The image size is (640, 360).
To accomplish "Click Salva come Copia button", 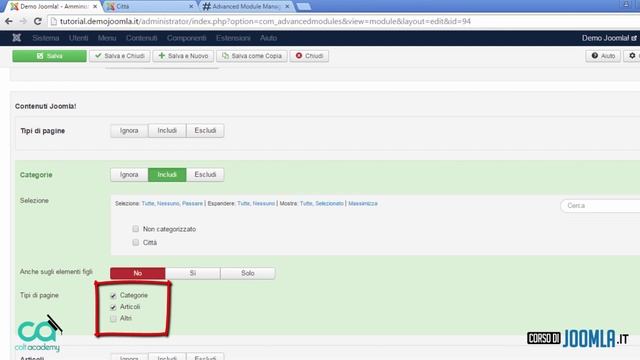I will click(x=252, y=56).
